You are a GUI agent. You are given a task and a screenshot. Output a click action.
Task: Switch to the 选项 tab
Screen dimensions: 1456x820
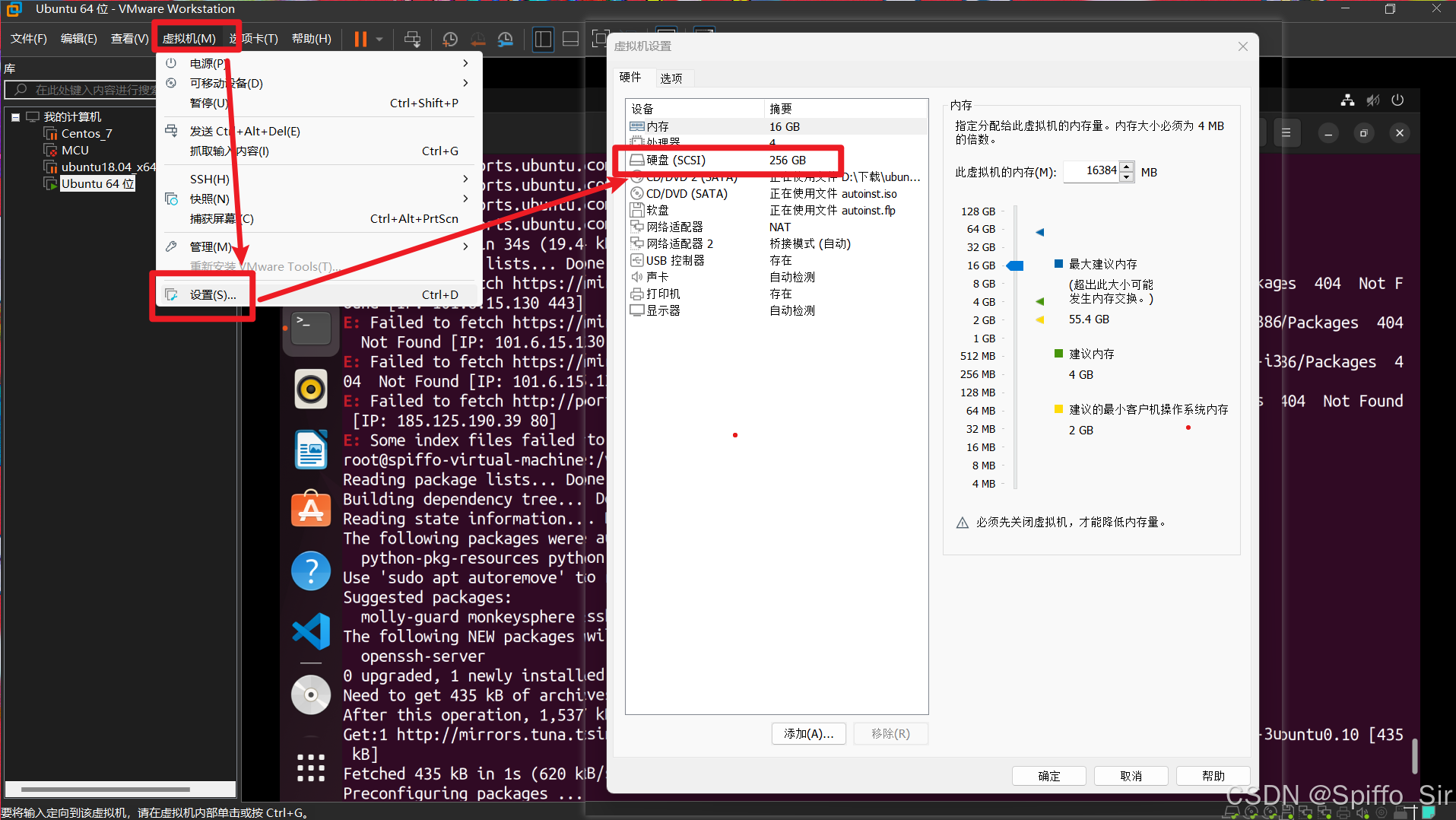pyautogui.click(x=671, y=78)
